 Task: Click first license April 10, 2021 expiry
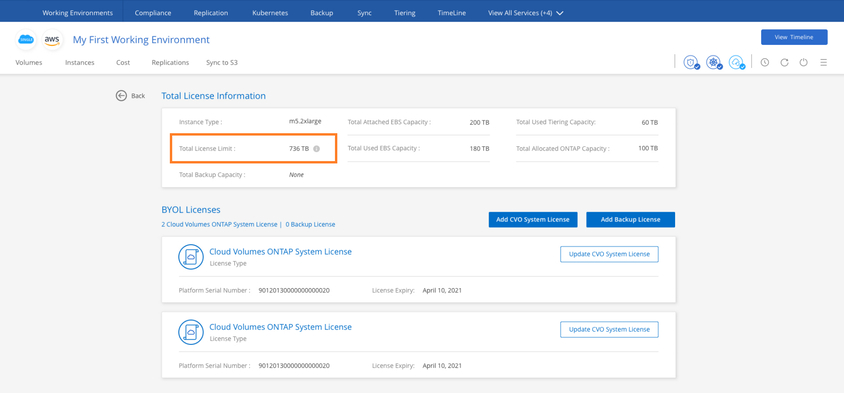pos(442,290)
